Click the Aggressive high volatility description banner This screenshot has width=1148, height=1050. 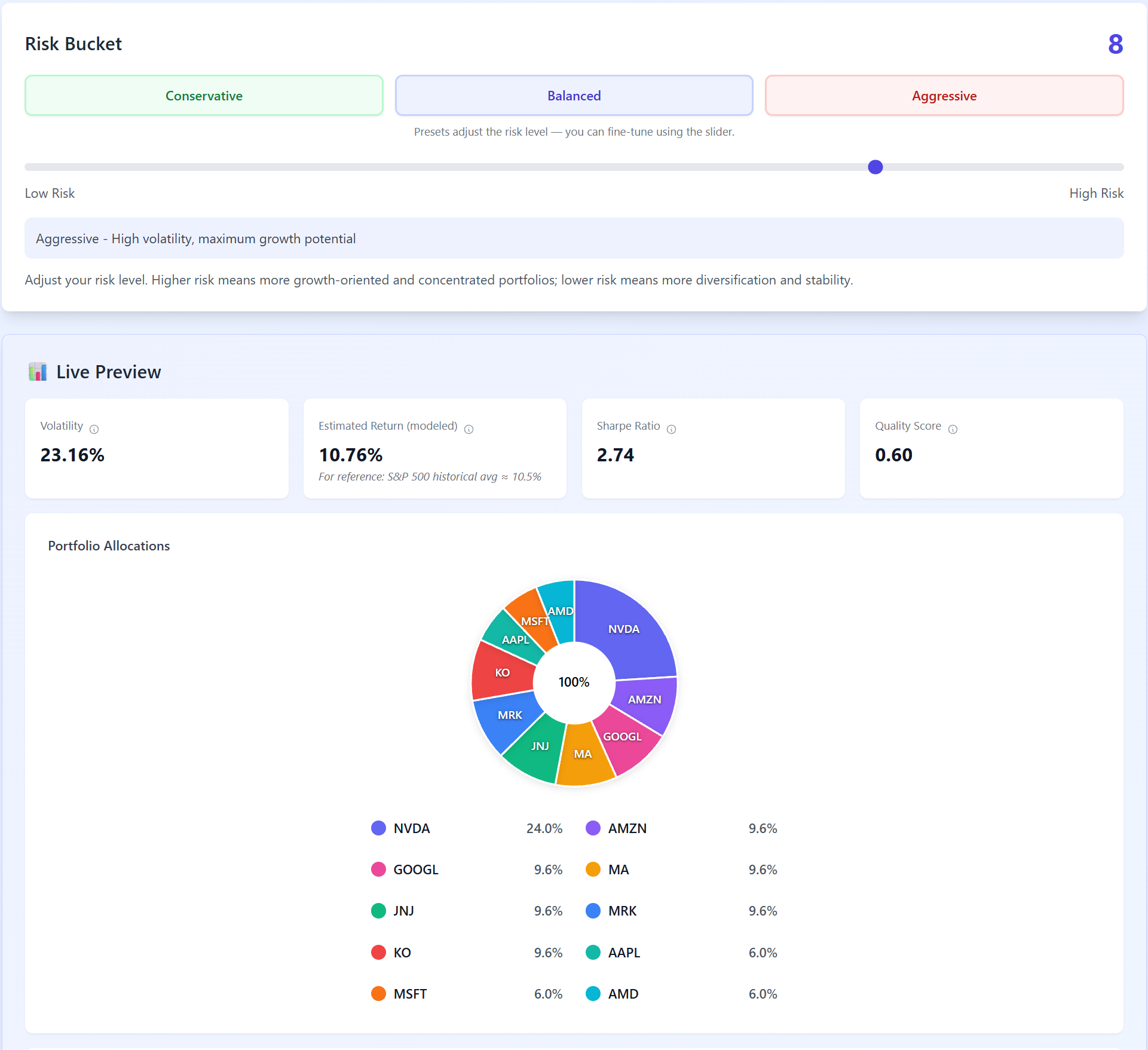(x=574, y=238)
